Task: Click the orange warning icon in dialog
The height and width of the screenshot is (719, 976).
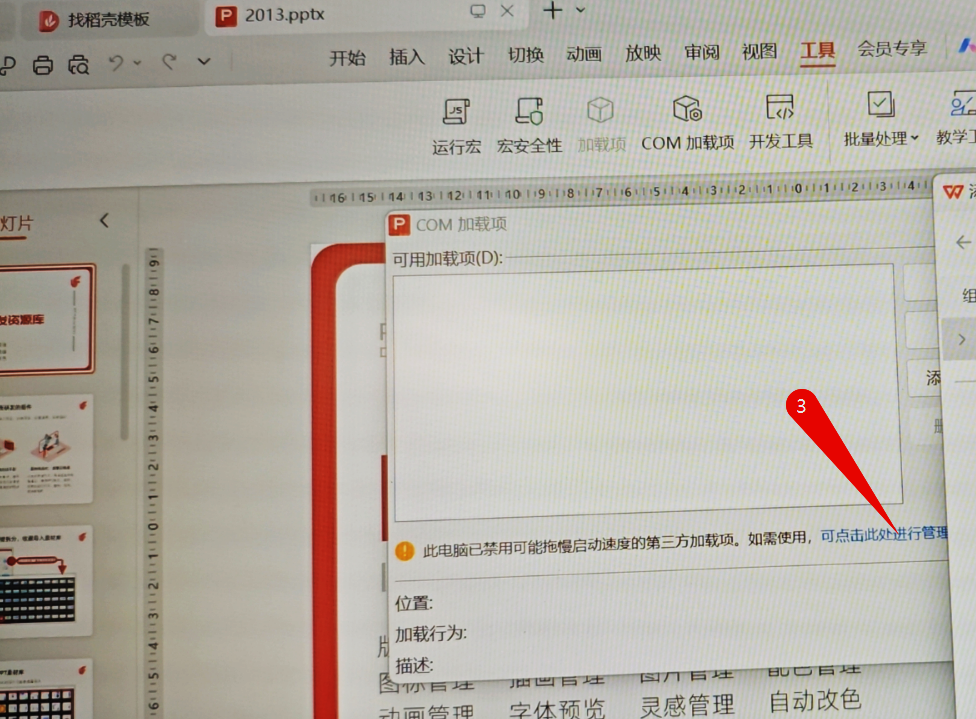Action: click(x=405, y=550)
